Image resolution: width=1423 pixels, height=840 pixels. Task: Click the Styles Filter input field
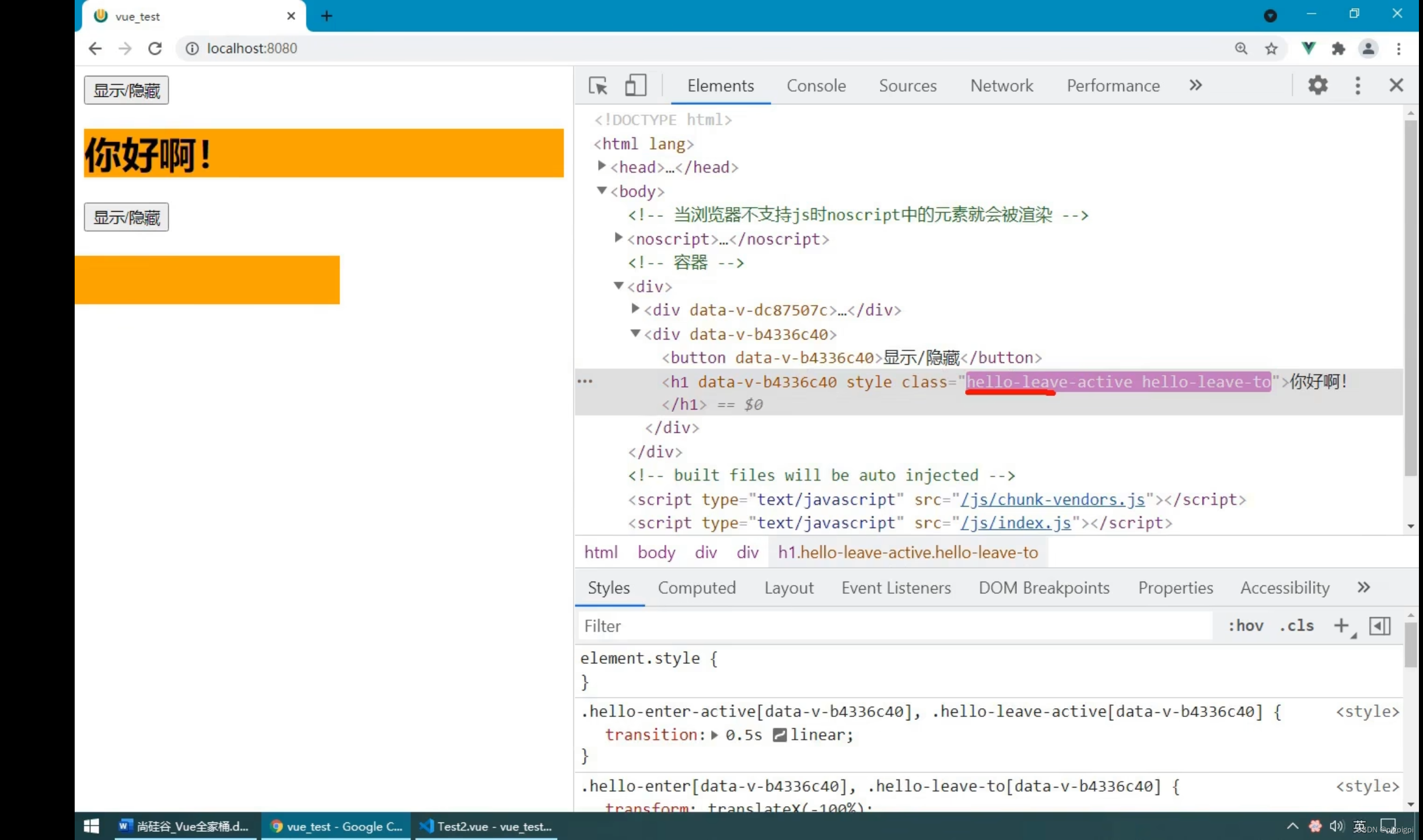(896, 626)
